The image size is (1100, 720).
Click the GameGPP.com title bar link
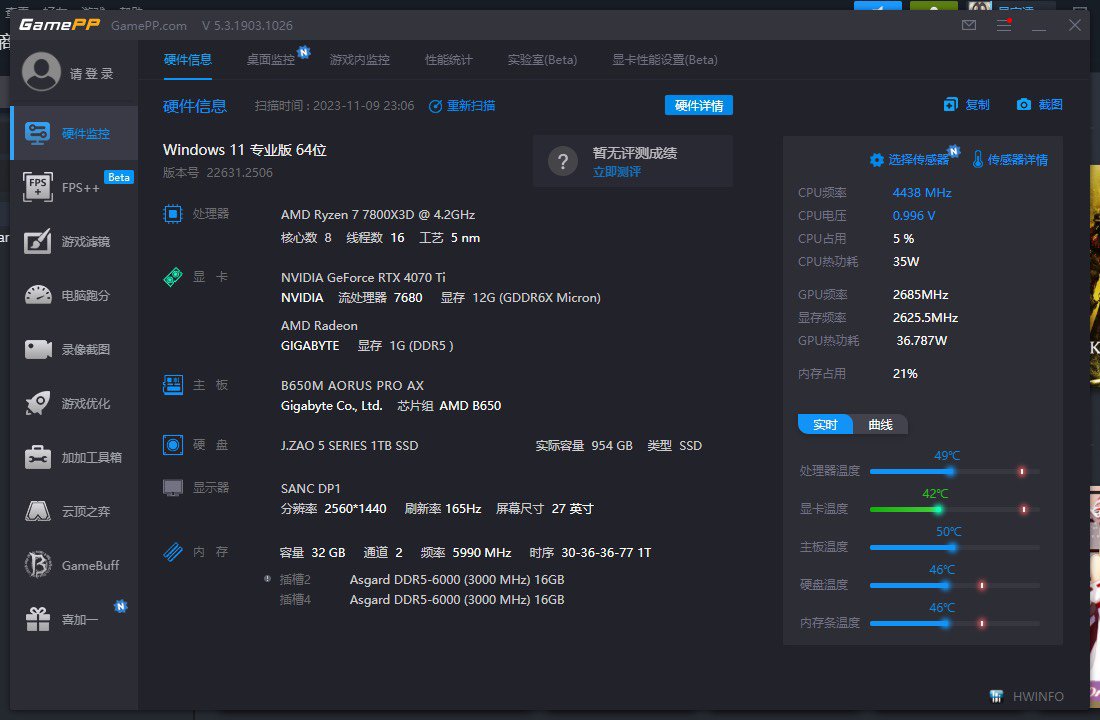(x=149, y=25)
